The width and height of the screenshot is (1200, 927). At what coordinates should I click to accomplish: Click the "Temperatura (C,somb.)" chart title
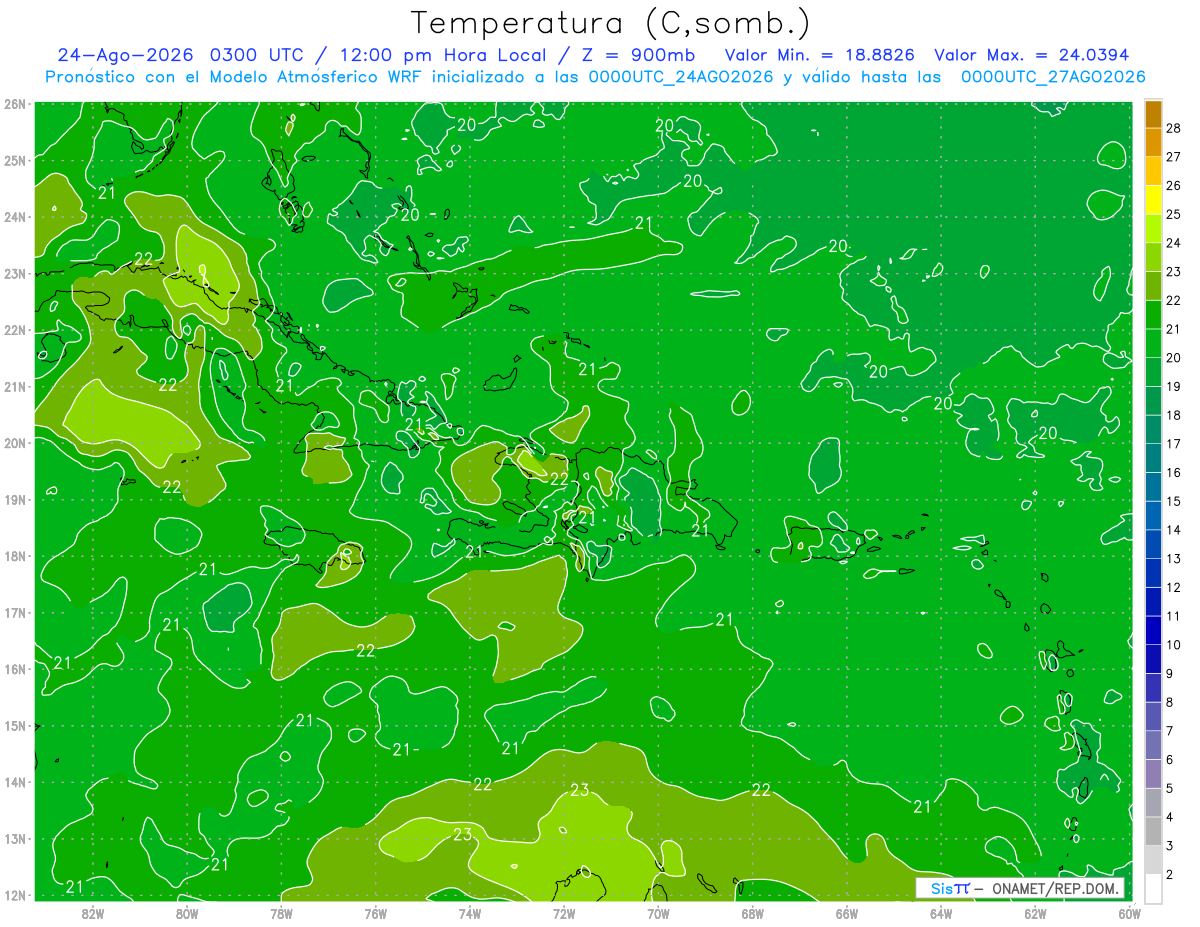point(610,23)
